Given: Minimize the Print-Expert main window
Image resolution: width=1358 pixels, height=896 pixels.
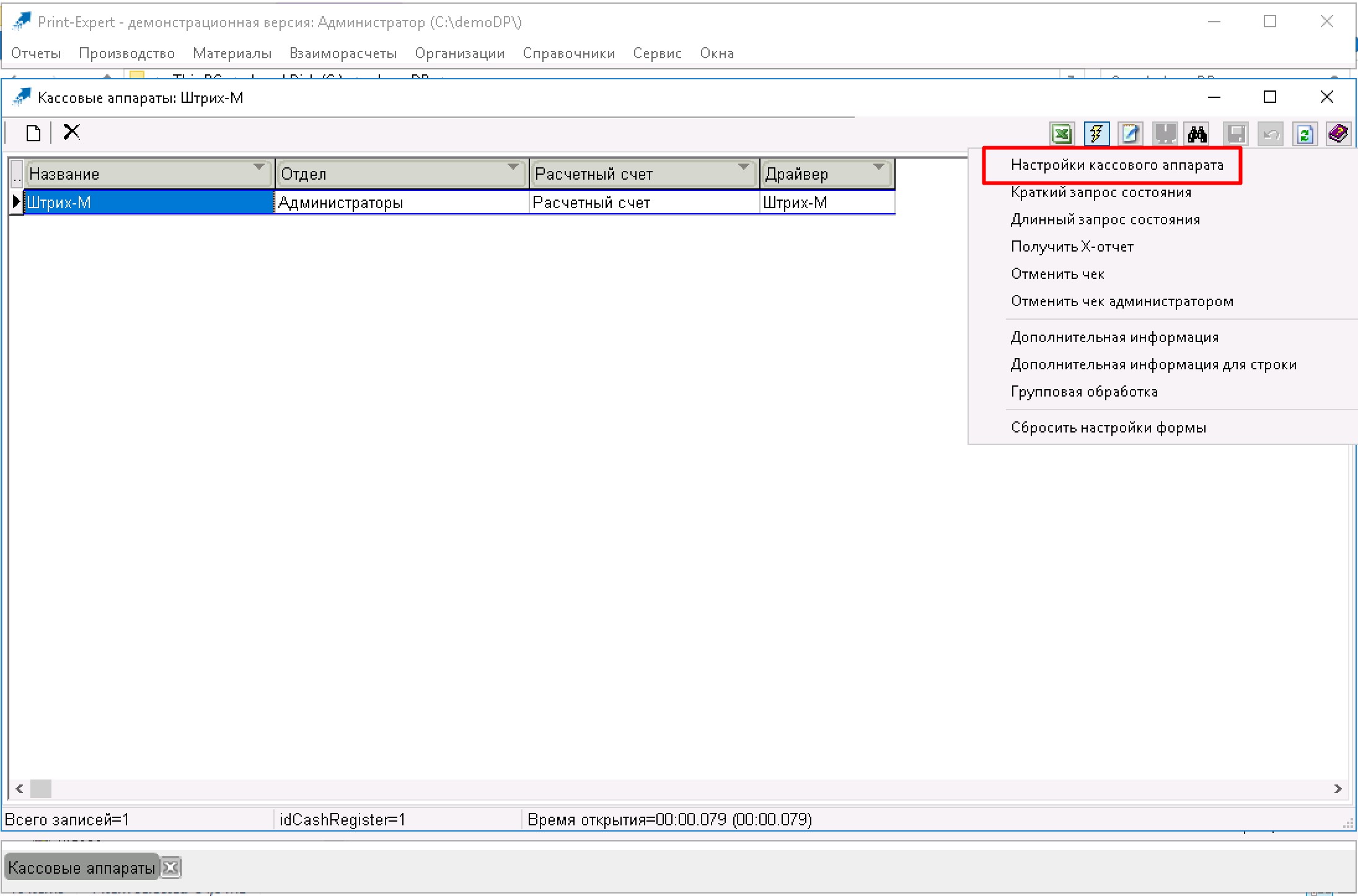Looking at the screenshot, I should pos(1214,22).
